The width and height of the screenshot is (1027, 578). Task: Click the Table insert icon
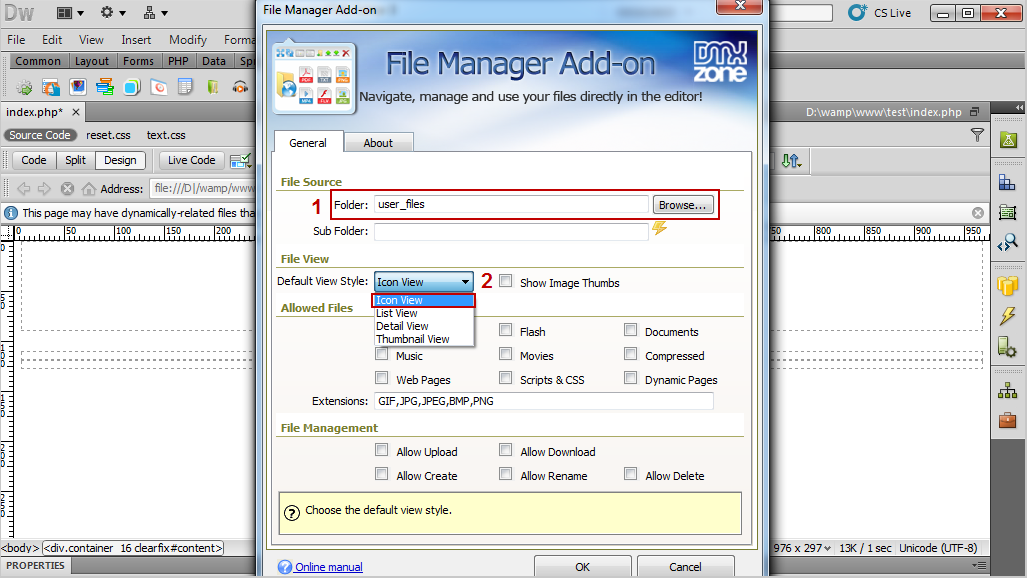[132, 87]
